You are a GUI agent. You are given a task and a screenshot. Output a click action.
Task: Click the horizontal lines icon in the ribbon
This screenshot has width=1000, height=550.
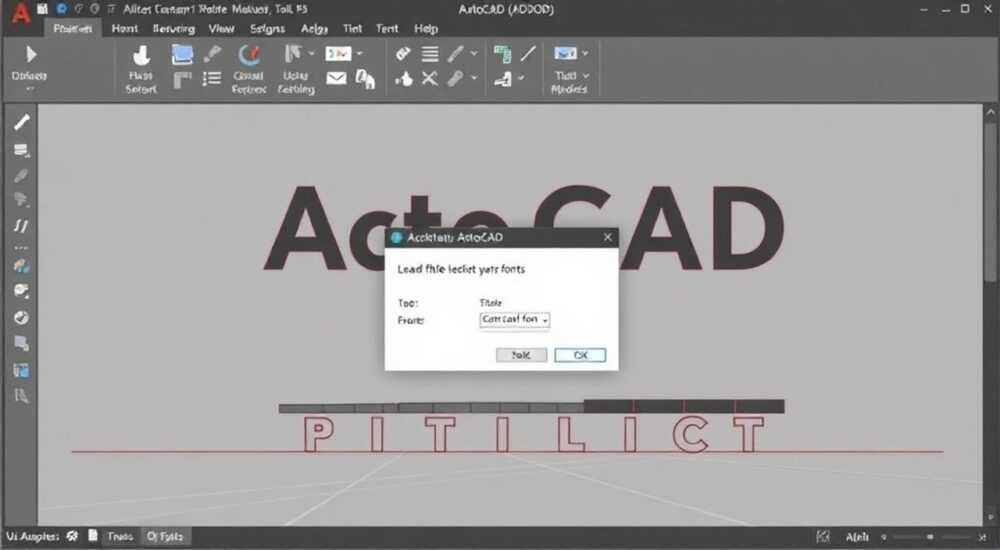(430, 54)
